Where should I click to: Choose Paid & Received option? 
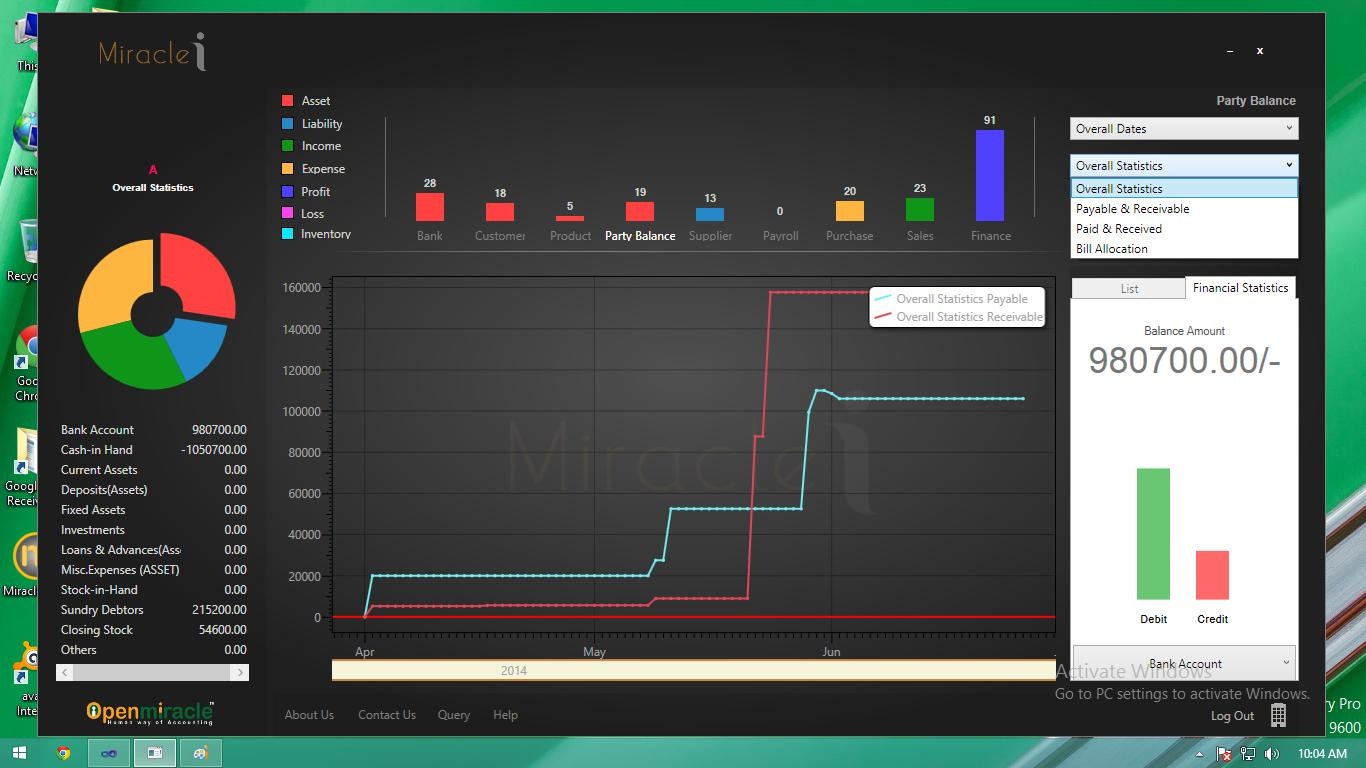[1184, 229]
